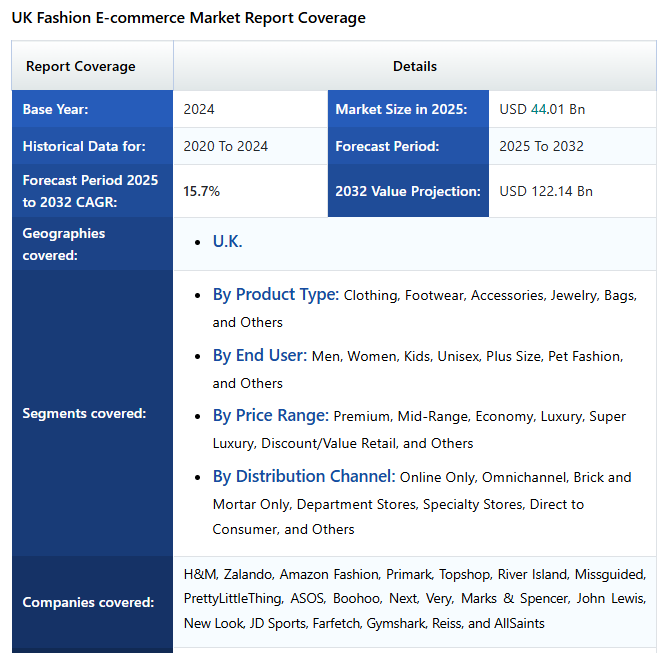Select the '2025 To 2032' value

point(541,146)
